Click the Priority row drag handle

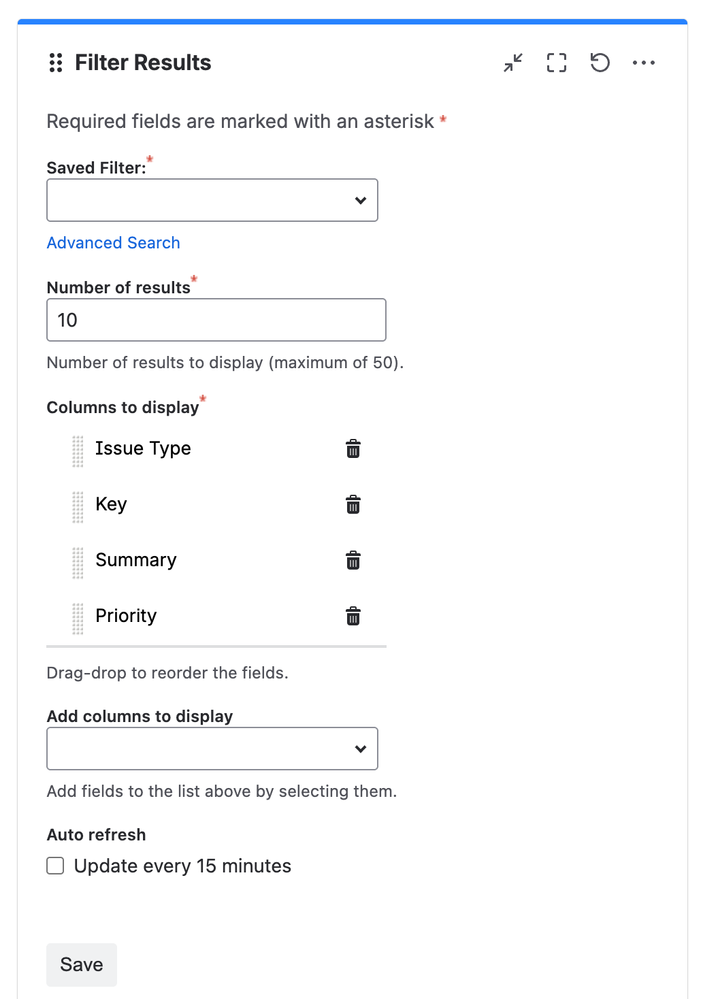(78, 618)
